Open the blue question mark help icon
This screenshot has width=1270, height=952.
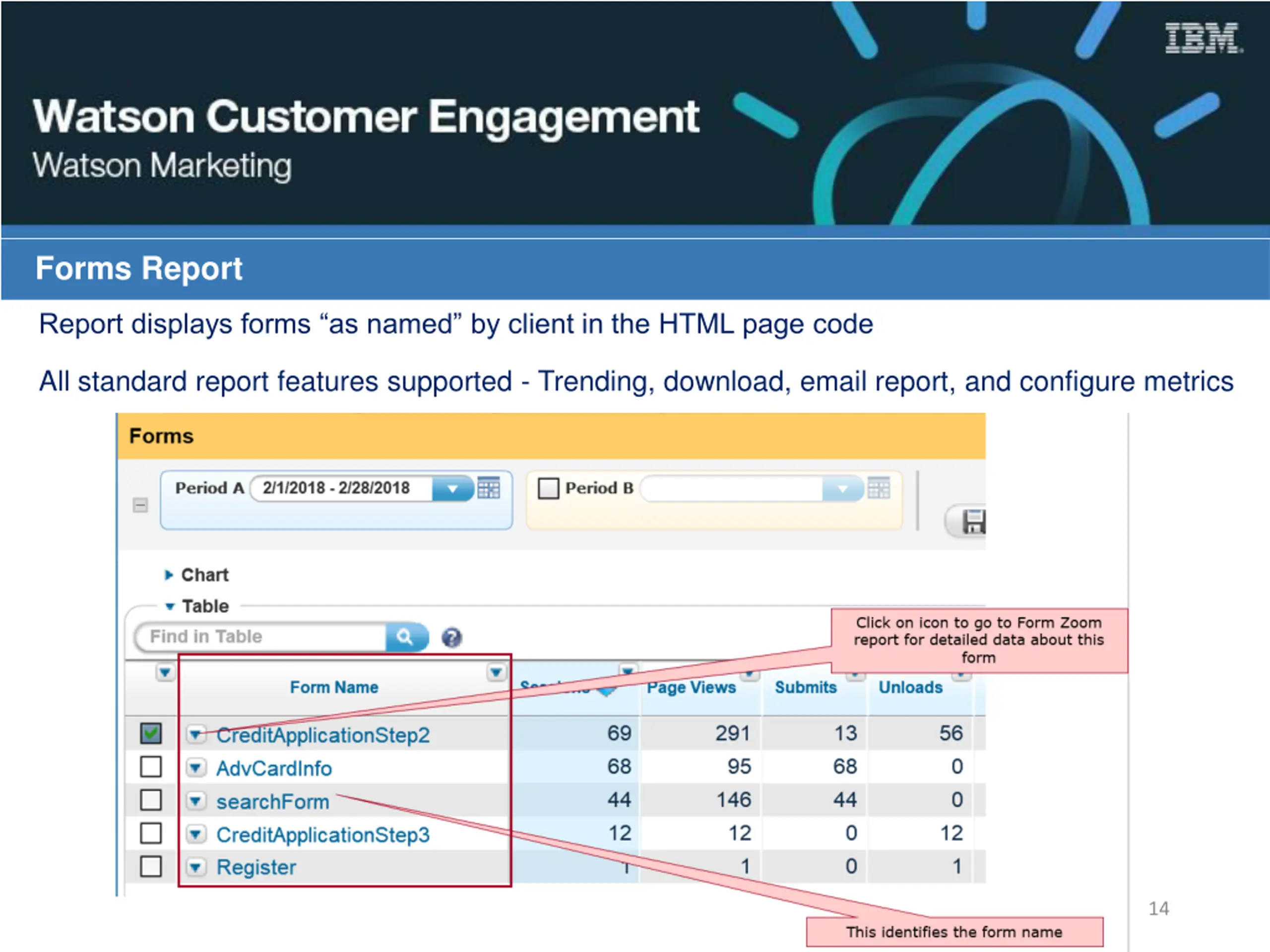click(x=451, y=638)
